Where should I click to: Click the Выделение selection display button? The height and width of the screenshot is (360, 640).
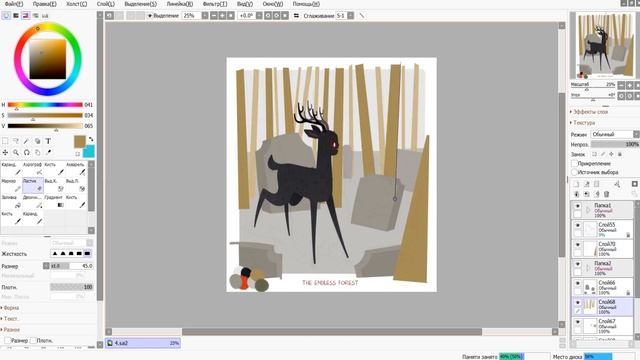[x=163, y=16]
